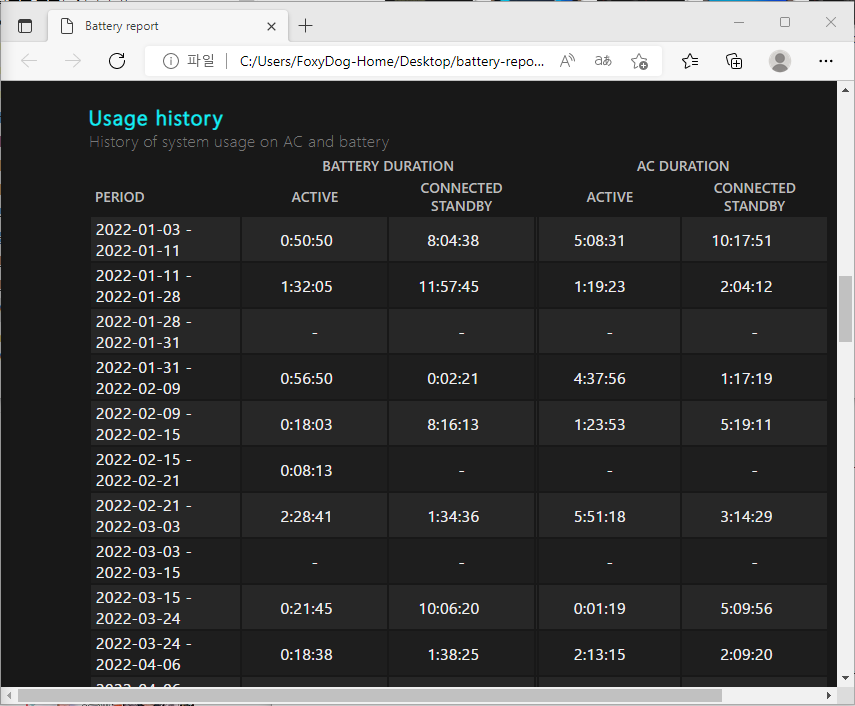Close the browser window
The width and height of the screenshot is (855, 706).
830,22
